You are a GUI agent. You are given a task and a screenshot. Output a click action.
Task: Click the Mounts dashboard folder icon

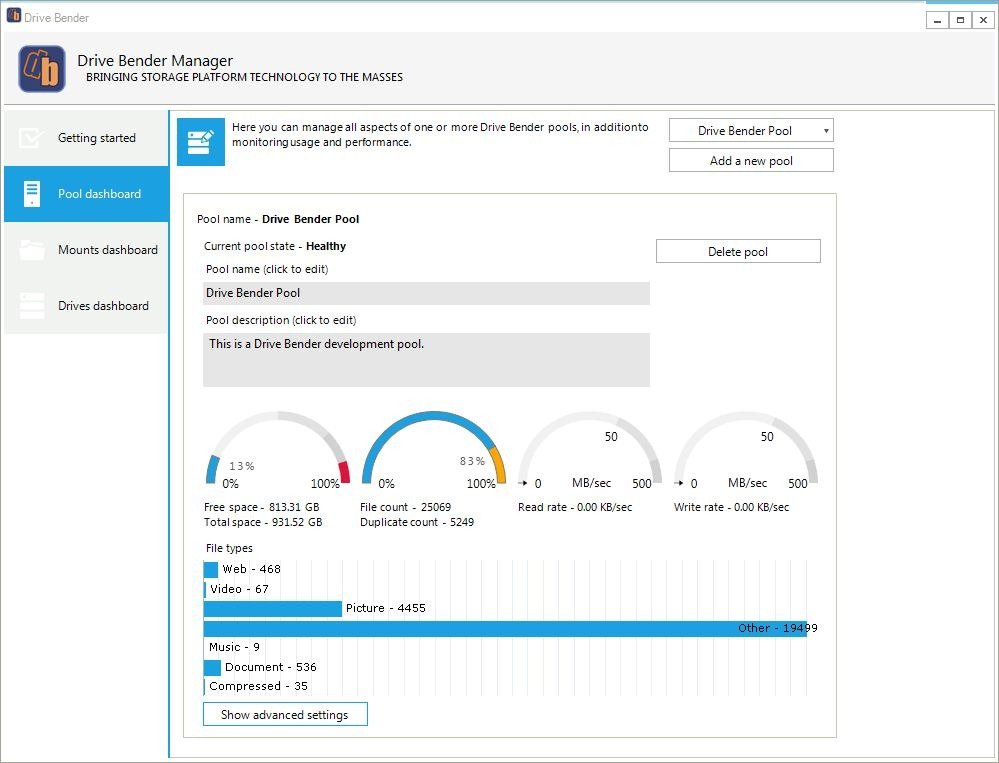(x=31, y=250)
